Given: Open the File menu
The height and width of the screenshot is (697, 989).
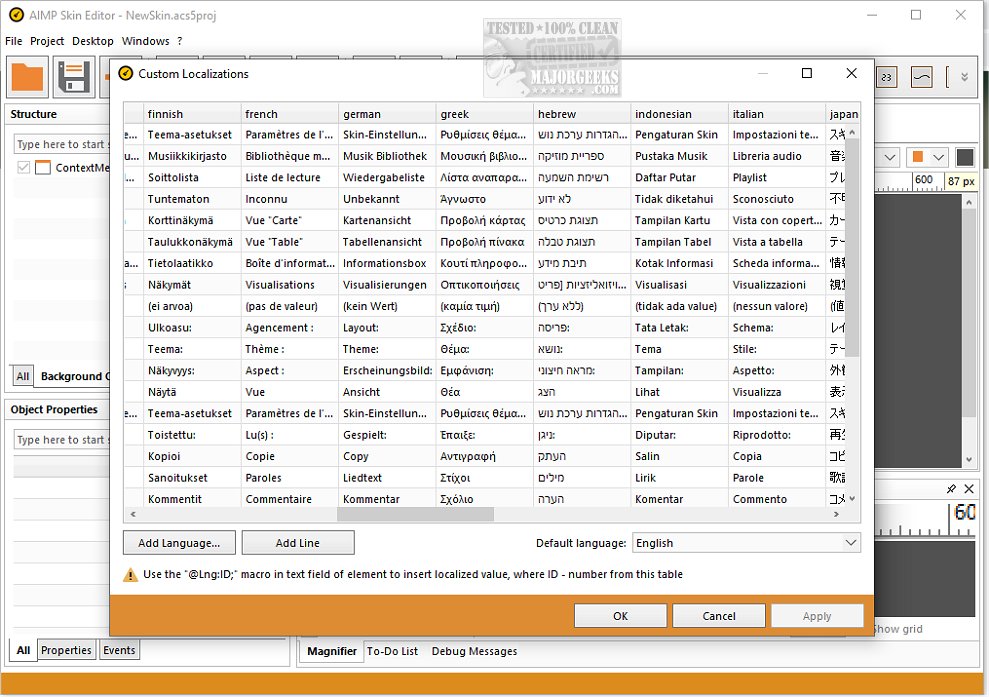Looking at the screenshot, I should point(13,41).
